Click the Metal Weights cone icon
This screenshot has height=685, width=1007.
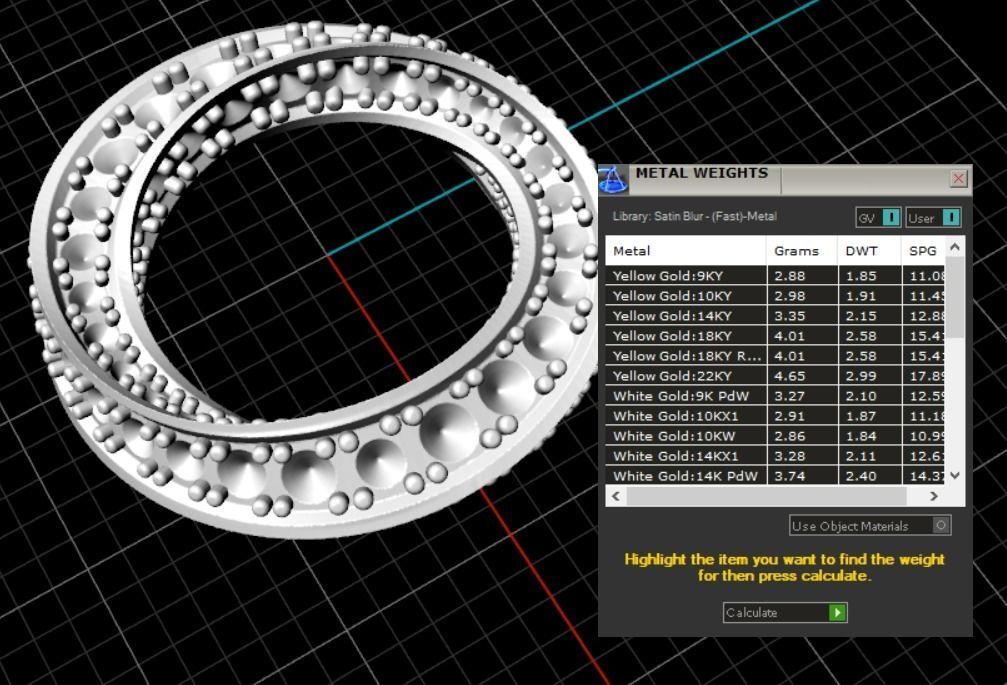click(613, 180)
